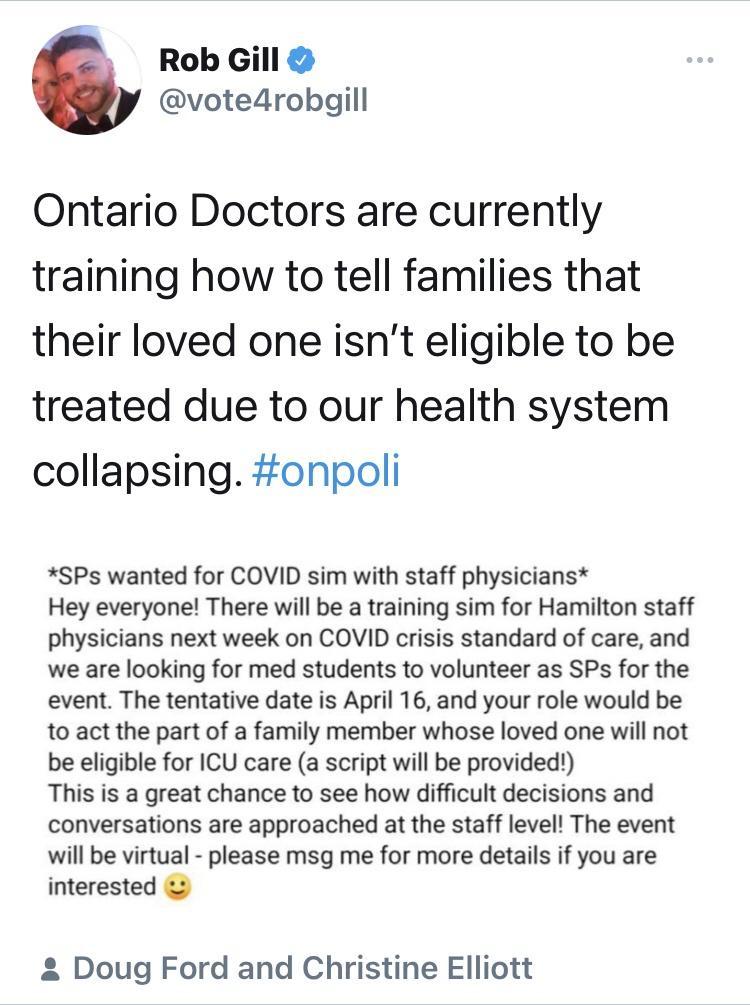The width and height of the screenshot is (750, 1005).
Task: Tap the #onpoli hashtag
Action: pos(326,471)
